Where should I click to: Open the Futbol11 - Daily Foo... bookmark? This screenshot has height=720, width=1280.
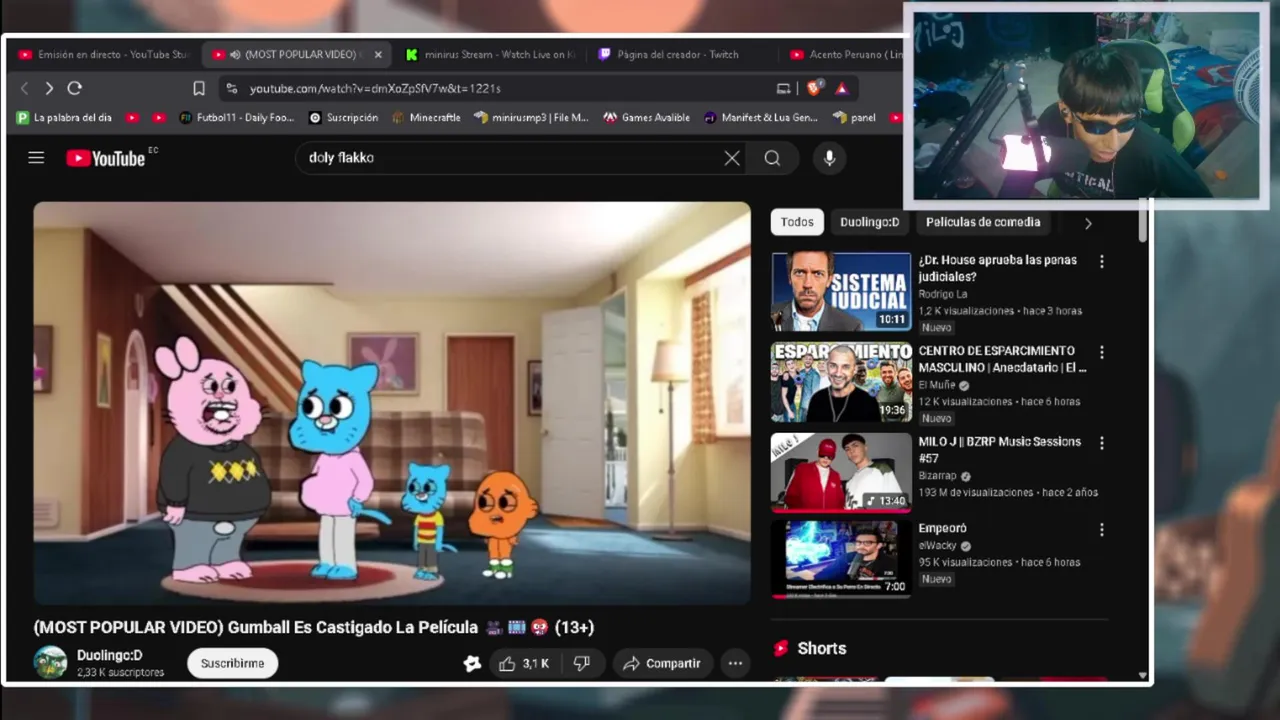tap(236, 117)
